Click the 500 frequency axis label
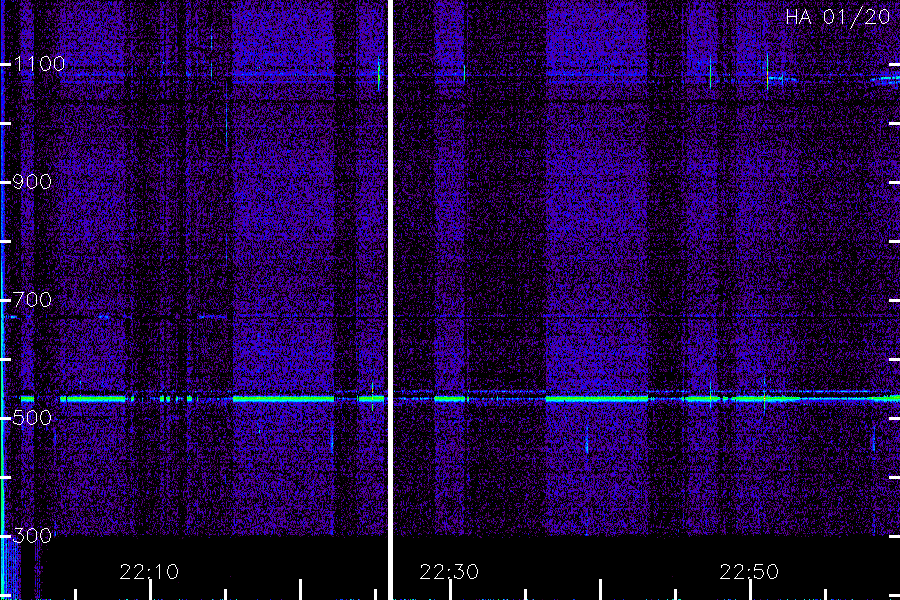Image resolution: width=900 pixels, height=600 pixels. pyautogui.click(x=32, y=417)
